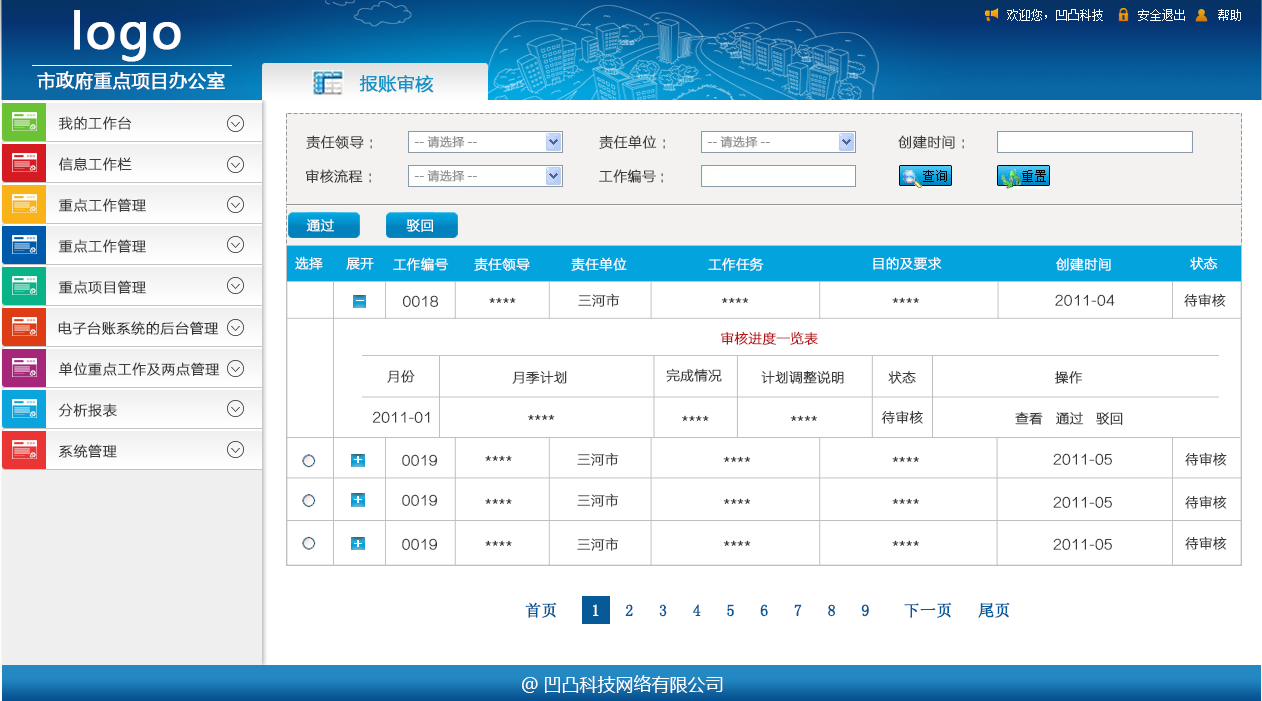Open the 重点项目管理 menu item
The width and height of the screenshot is (1262, 701).
coord(132,287)
